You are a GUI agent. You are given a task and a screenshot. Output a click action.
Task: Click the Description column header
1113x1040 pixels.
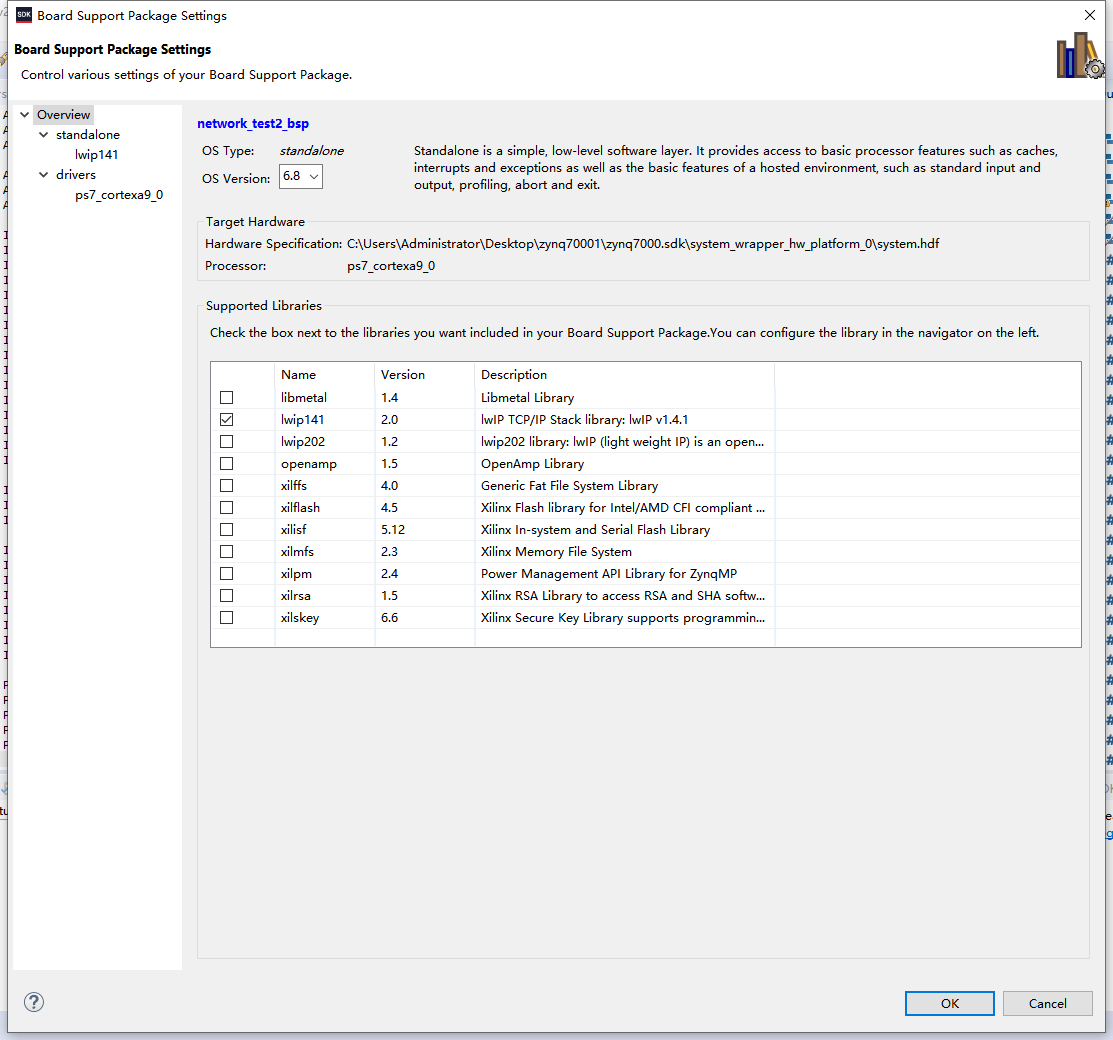[625, 374]
